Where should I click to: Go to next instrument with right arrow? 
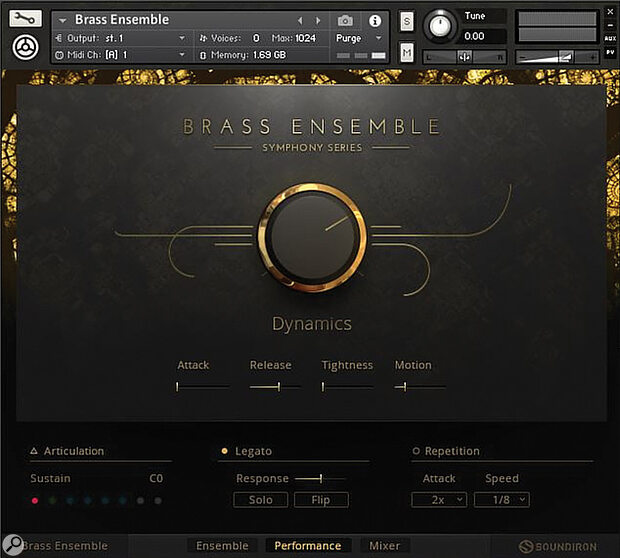coord(318,20)
